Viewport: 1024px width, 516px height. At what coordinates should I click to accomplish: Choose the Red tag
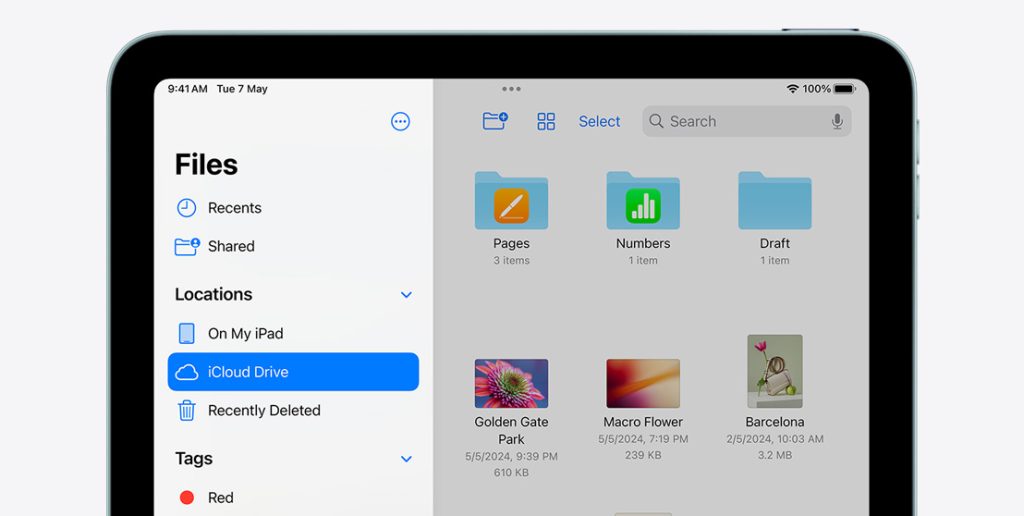(x=220, y=497)
